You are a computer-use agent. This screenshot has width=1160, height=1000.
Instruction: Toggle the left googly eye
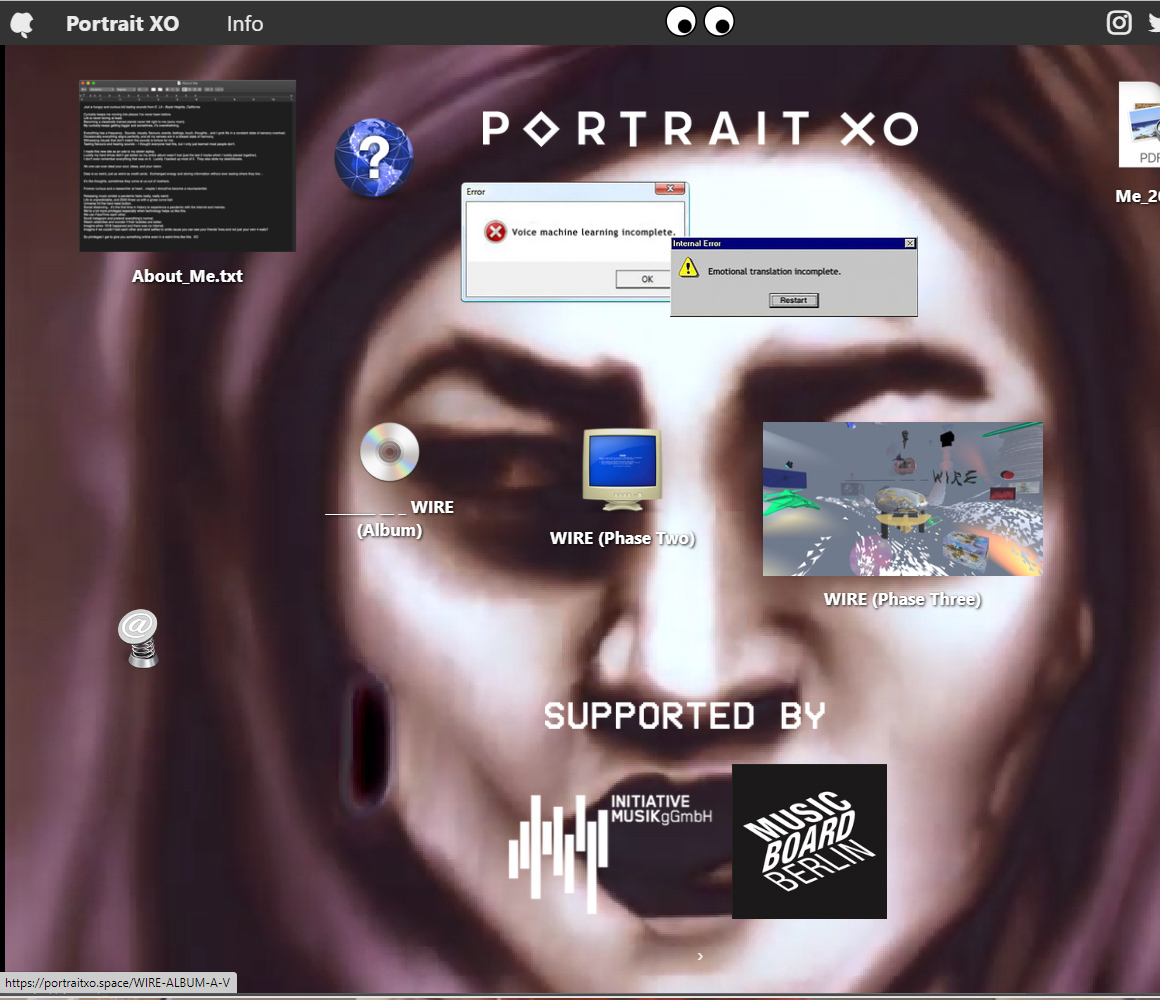681,20
